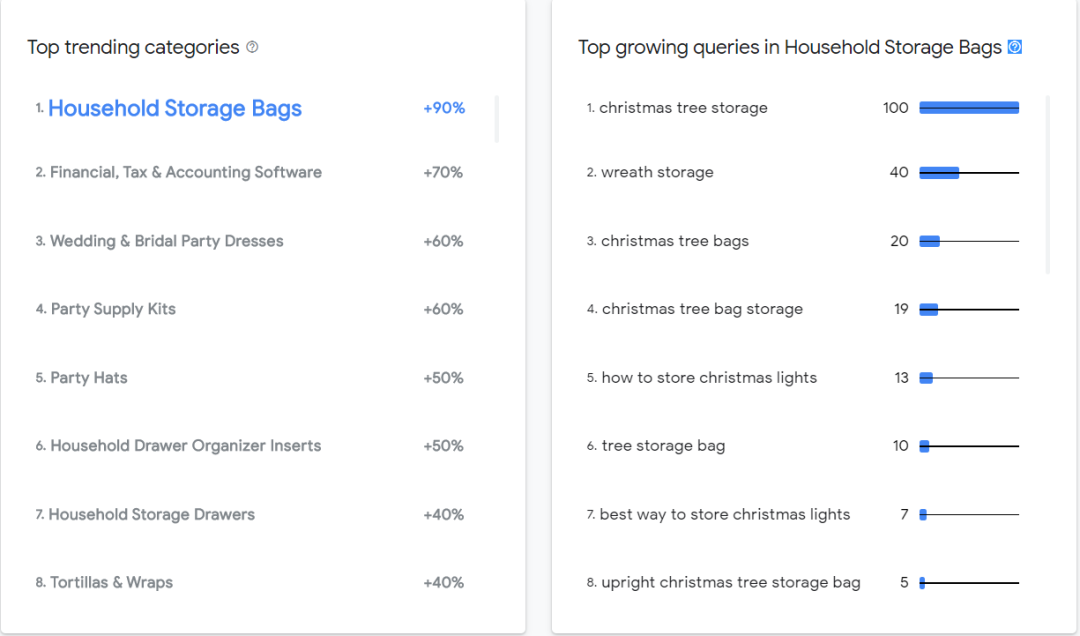Screen dimensions: 1080x636
Task: Click the bar for christmas tree storage
Action: [x=969, y=108]
